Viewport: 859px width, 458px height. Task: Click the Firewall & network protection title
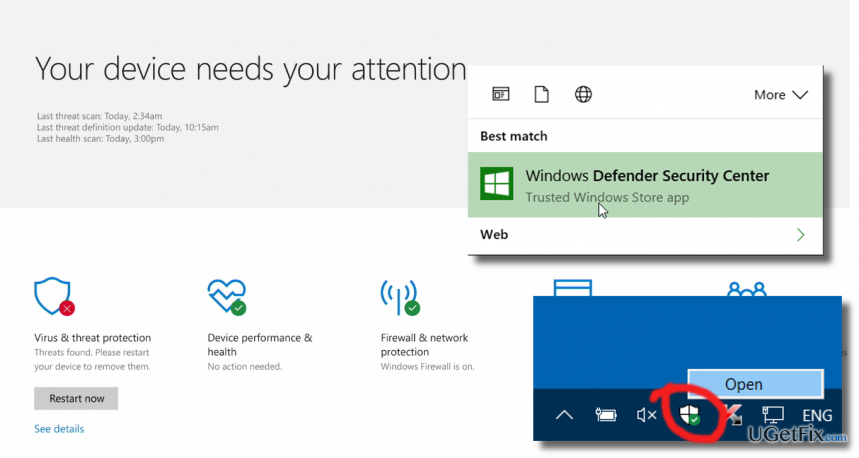[424, 345]
